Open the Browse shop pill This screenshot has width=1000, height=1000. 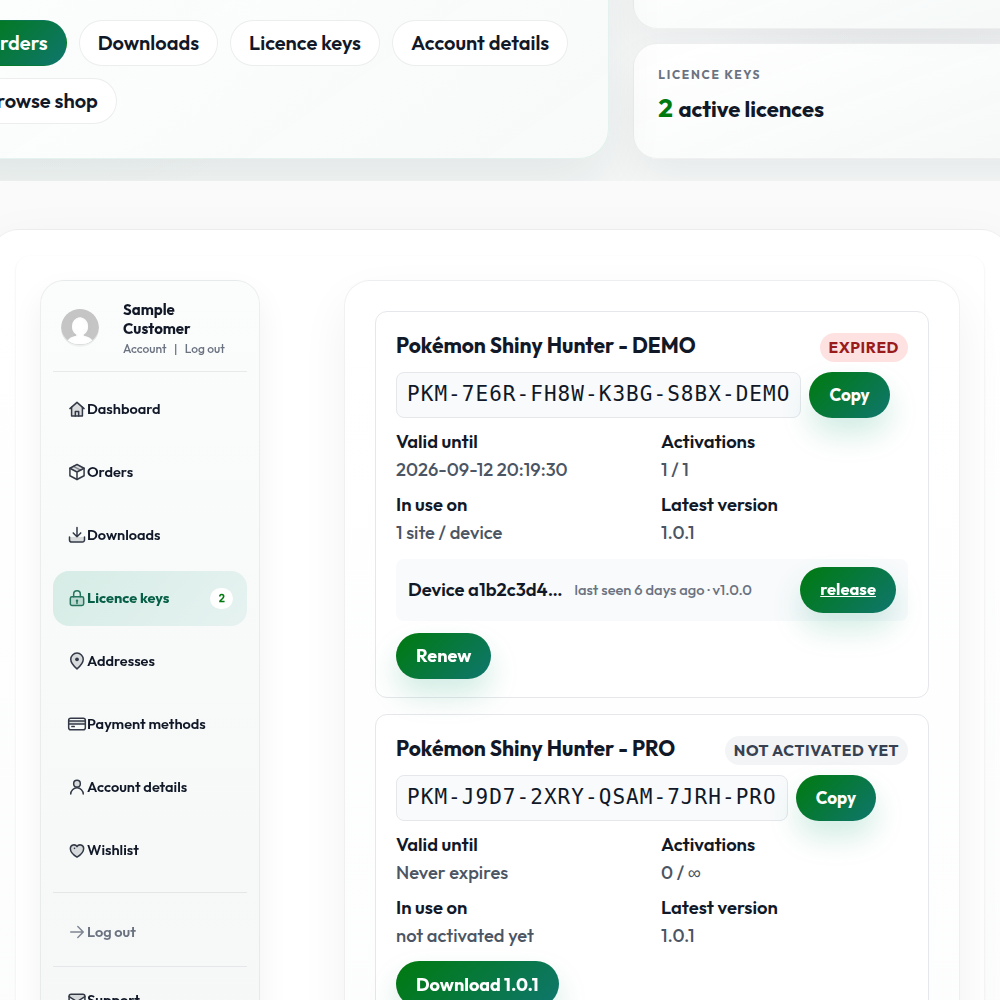click(56, 101)
